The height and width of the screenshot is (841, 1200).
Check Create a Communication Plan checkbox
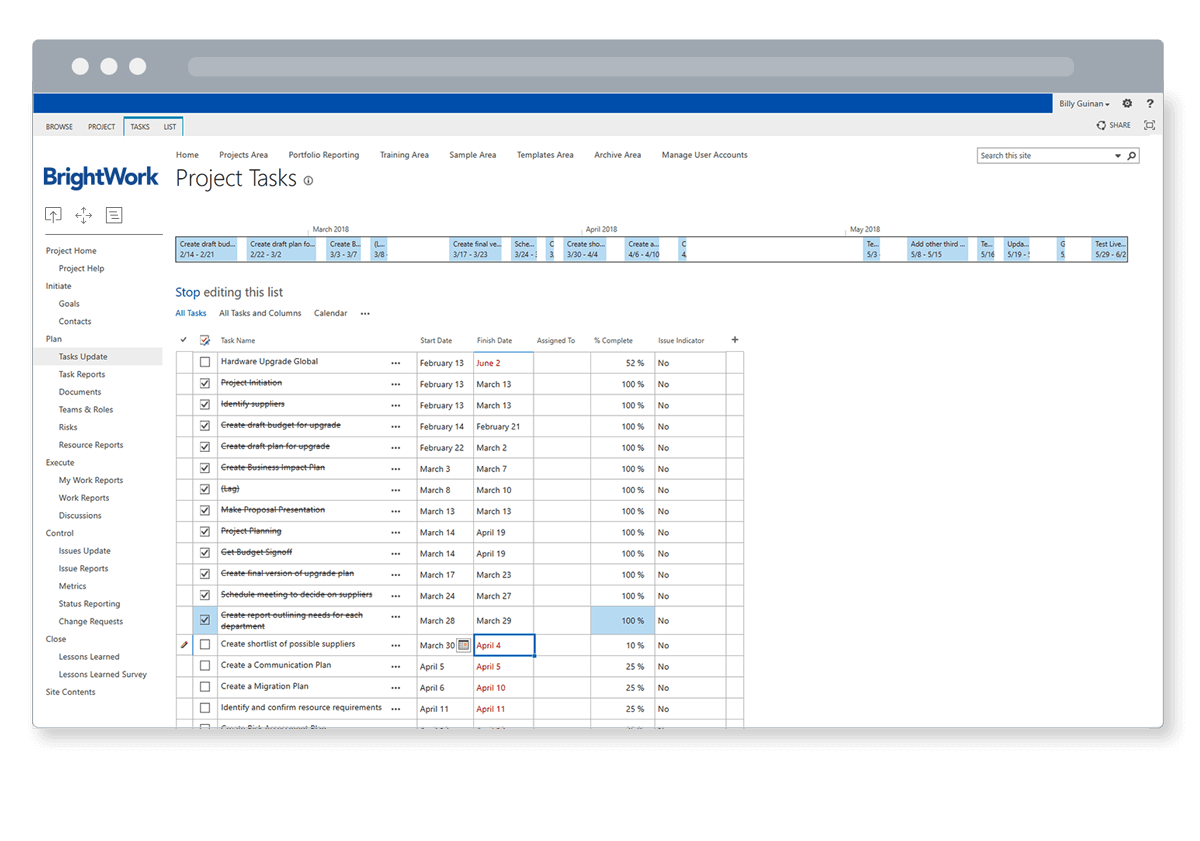[205, 666]
